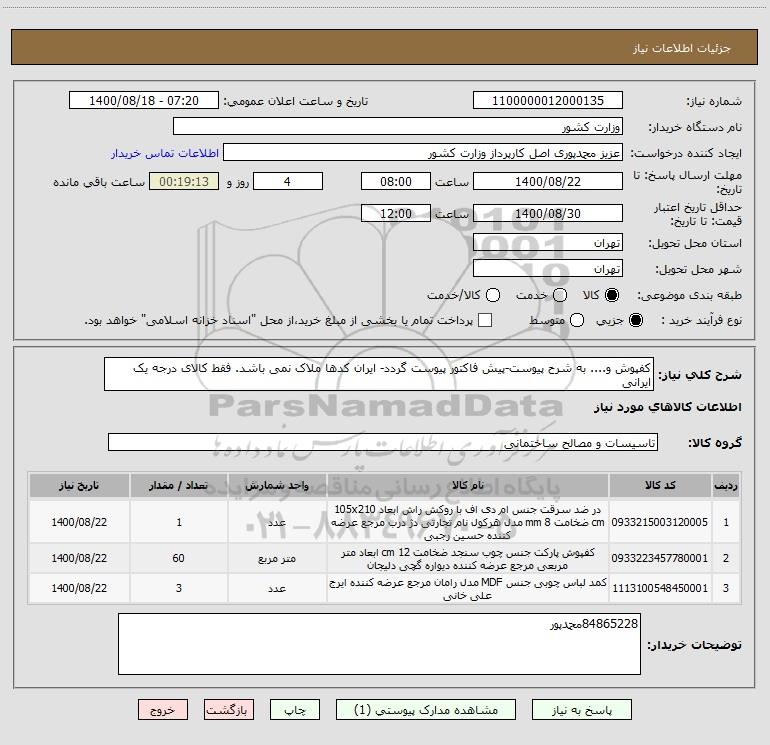Select the خدمت radio button

[x=560, y=295]
